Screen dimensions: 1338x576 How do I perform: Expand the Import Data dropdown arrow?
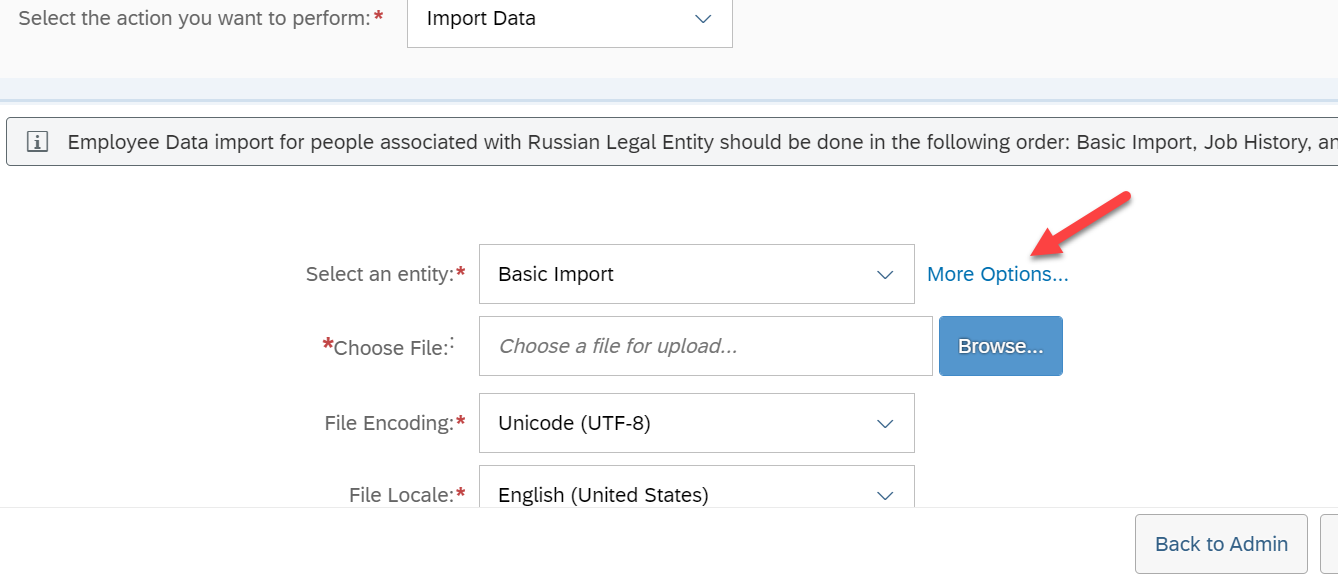pyautogui.click(x=703, y=19)
